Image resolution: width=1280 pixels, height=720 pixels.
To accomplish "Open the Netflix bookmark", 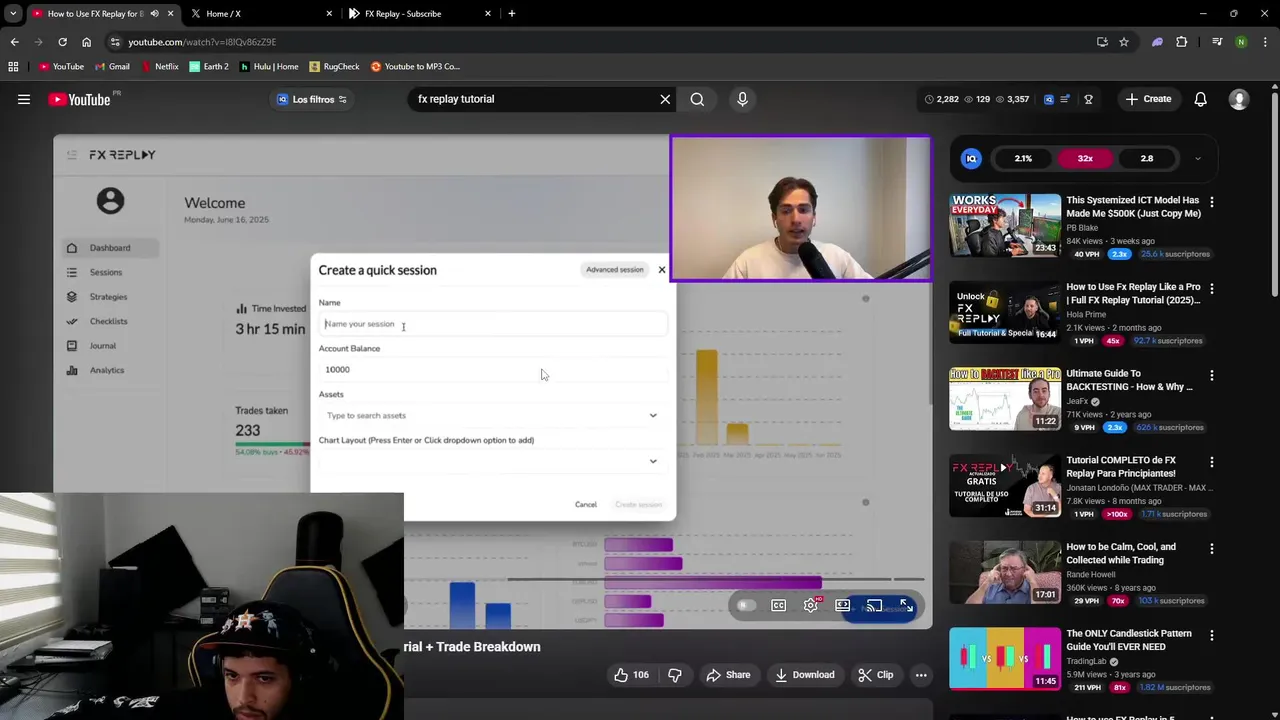I will 160,66.
